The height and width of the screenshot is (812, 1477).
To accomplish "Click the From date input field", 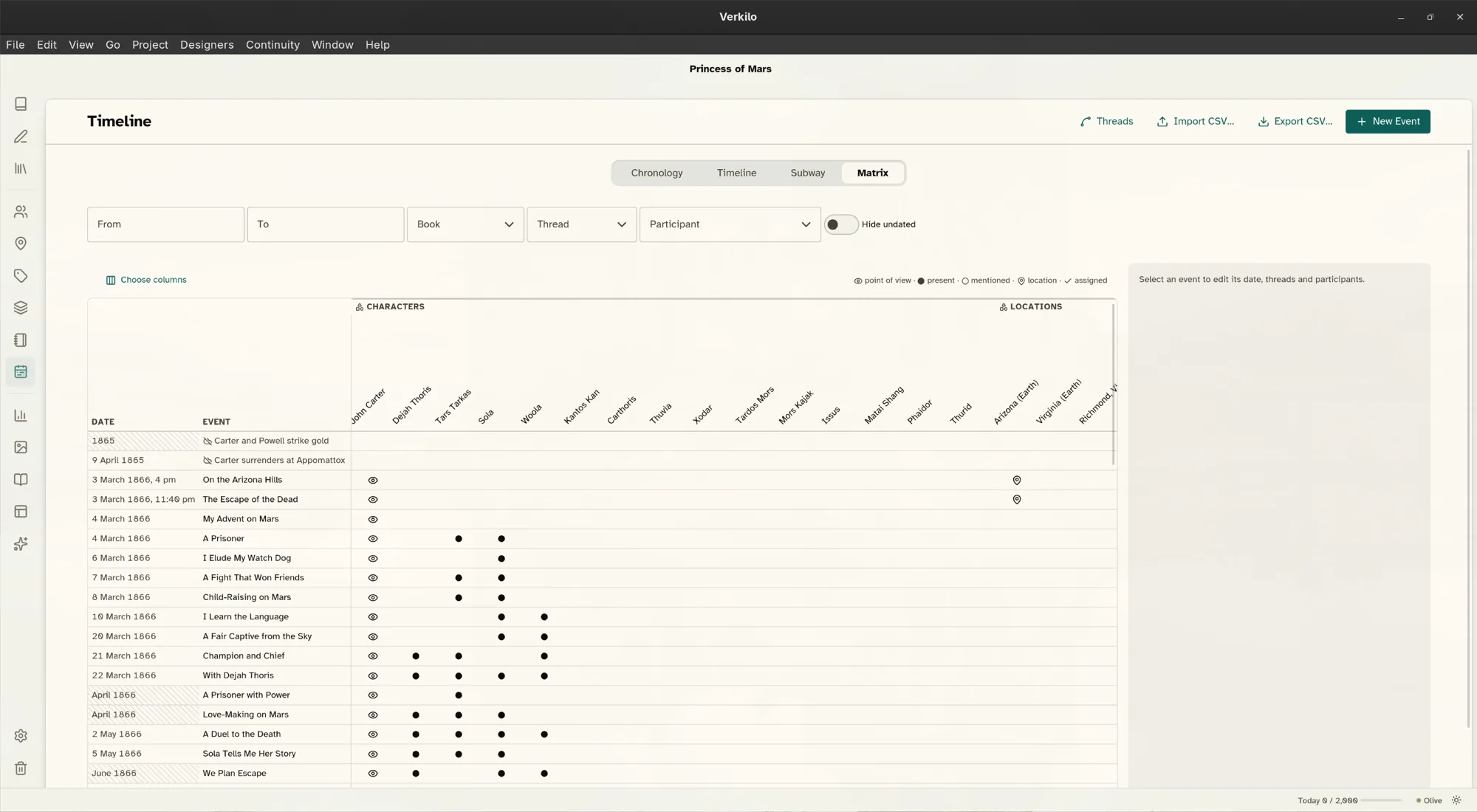I will [x=165, y=224].
